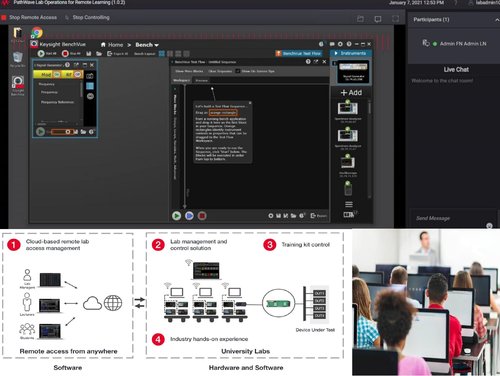Toggle the Mod switch in Signal Generator

(56, 75)
